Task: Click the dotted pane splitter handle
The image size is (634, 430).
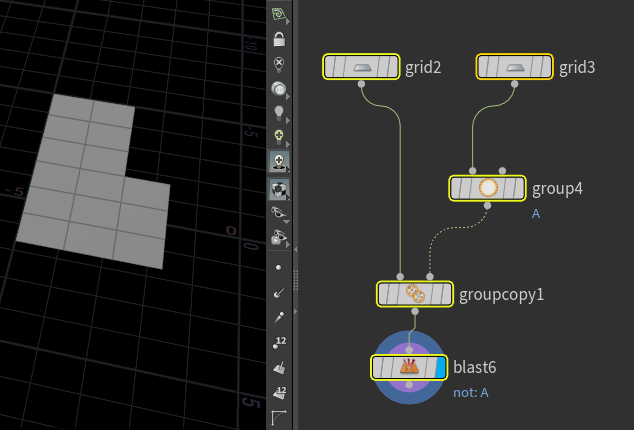Action: [x=295, y=280]
